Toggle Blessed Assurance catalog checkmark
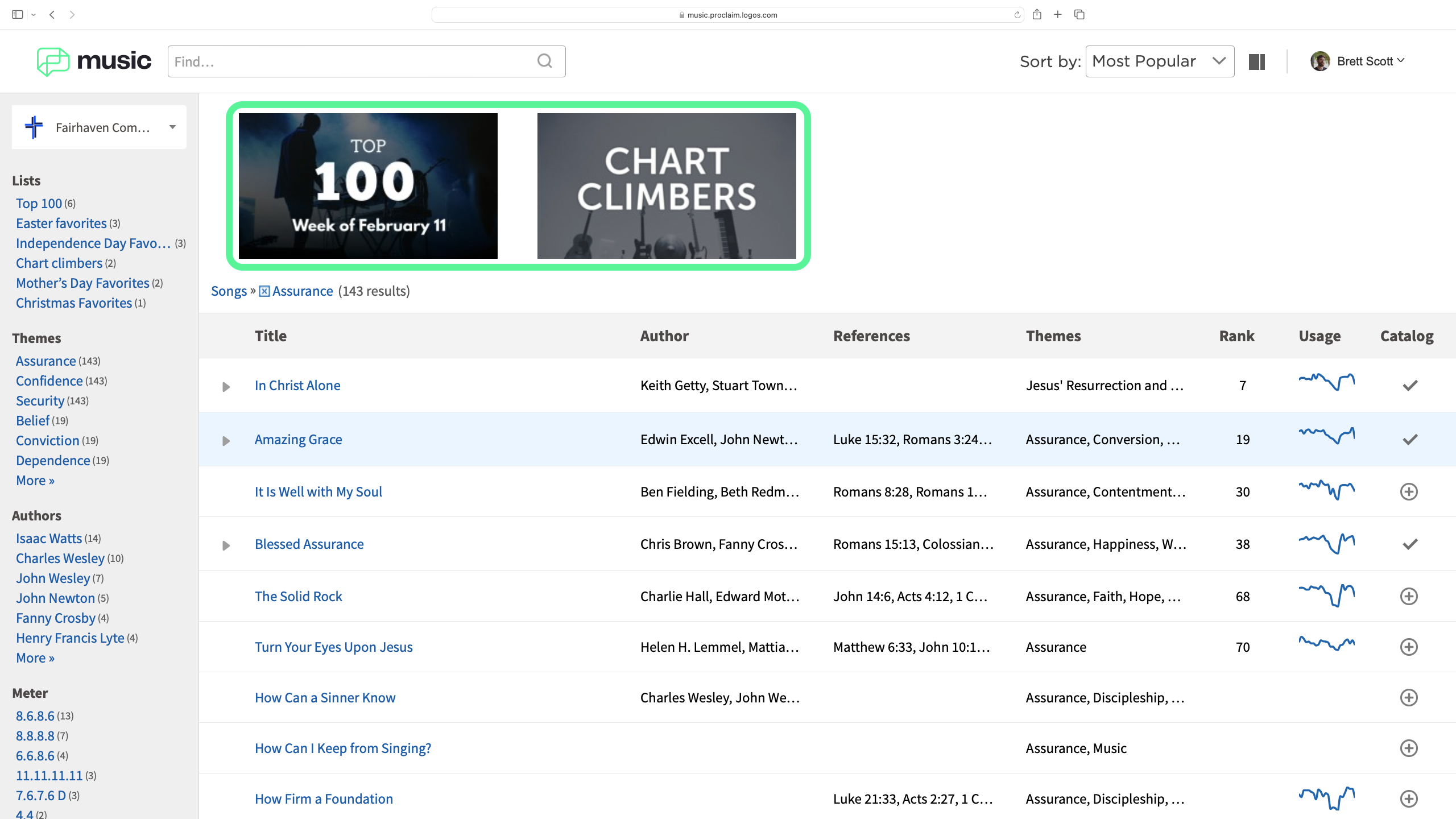This screenshot has height=819, width=1456. (1409, 544)
